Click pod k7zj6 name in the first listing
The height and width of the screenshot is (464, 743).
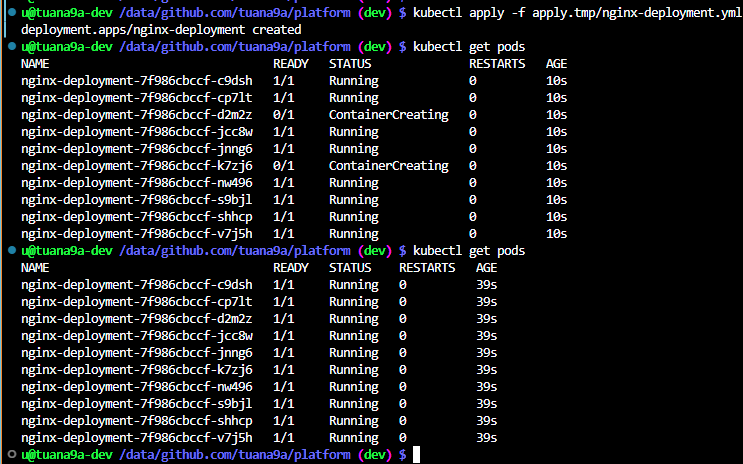137,166
